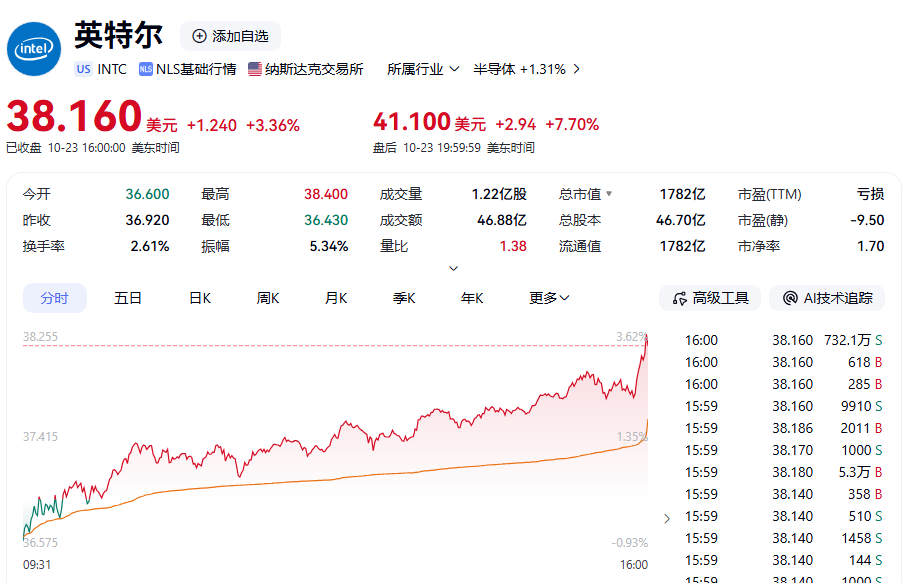Click the Intel circular logo icon
Viewport: 915px width, 583px height.
tap(34, 49)
